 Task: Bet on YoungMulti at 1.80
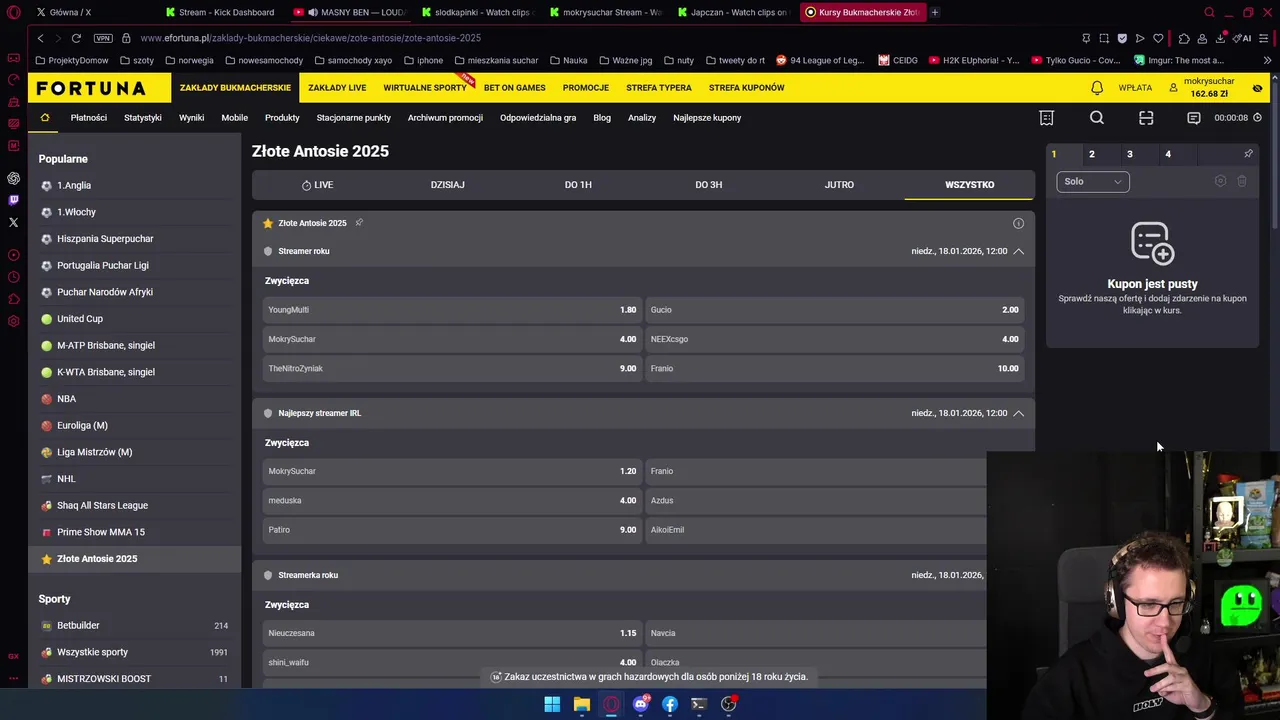[452, 310]
